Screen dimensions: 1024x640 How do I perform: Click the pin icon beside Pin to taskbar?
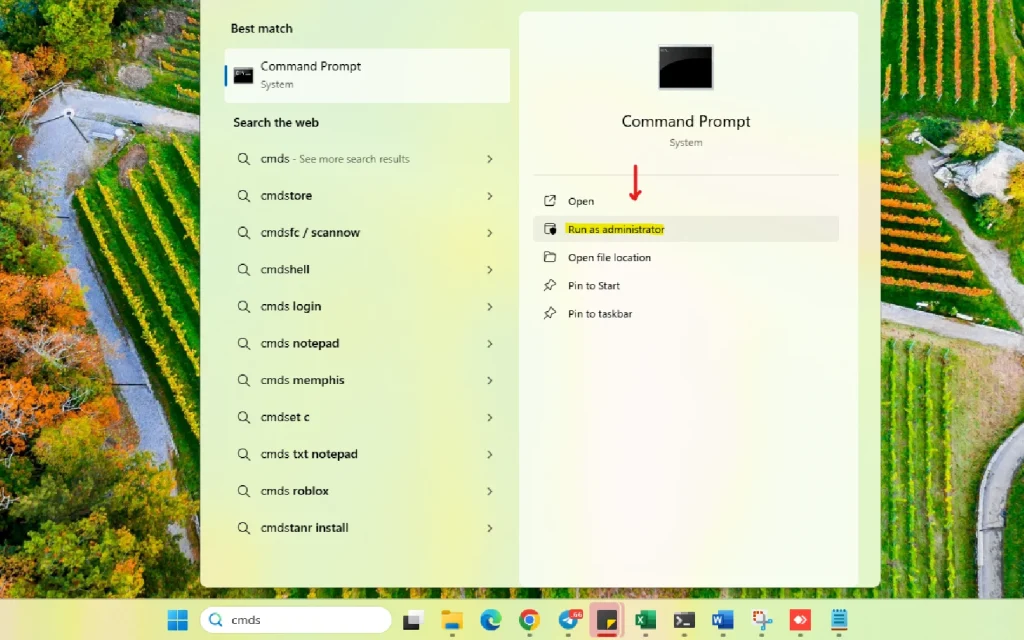(x=550, y=313)
